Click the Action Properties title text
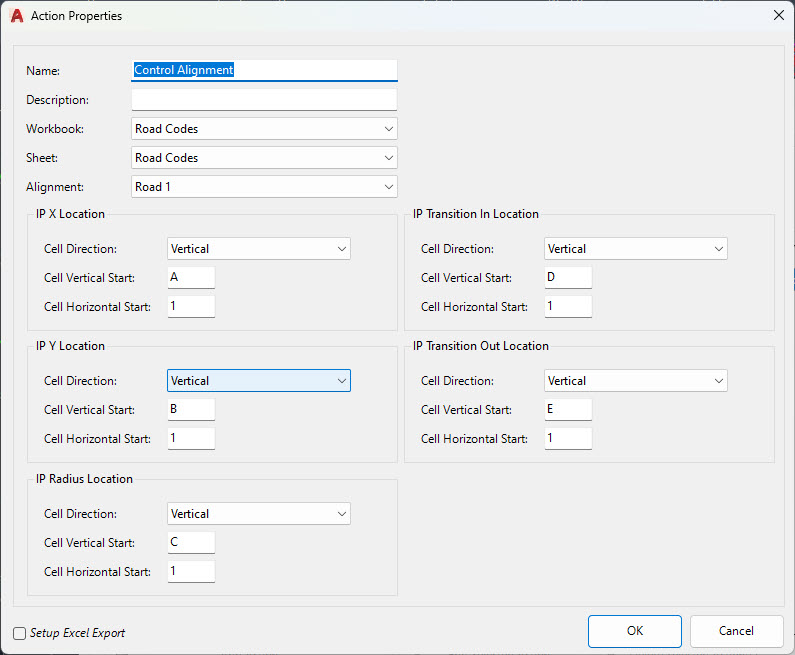The height and width of the screenshot is (655, 795). pos(76,16)
